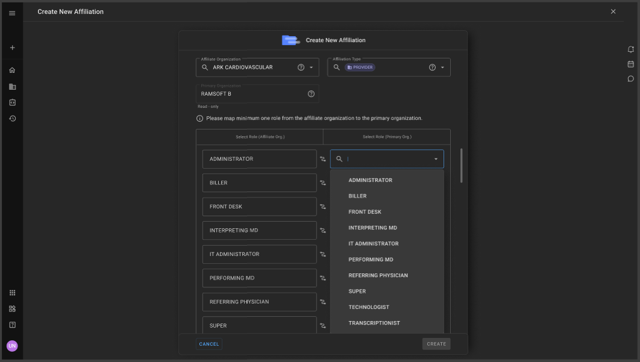Open the sidebar icon below the organization icon

[x=12, y=102]
